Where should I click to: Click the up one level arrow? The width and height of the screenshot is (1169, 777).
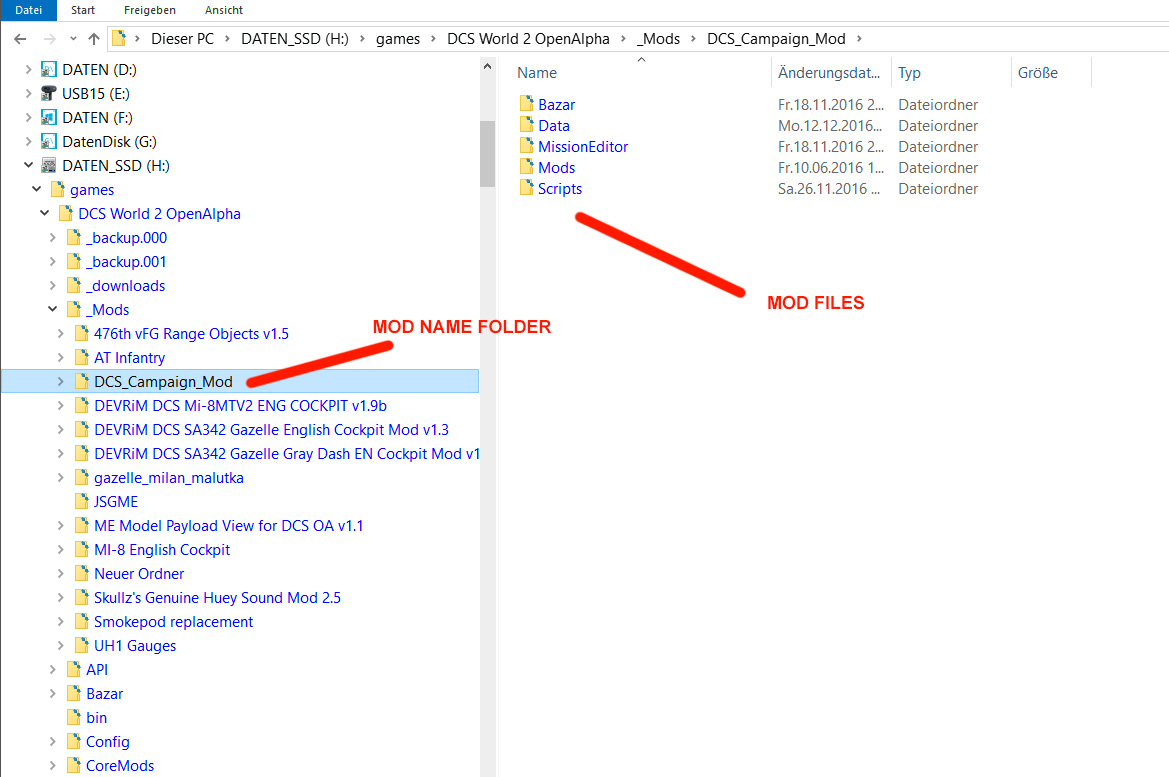tap(94, 39)
